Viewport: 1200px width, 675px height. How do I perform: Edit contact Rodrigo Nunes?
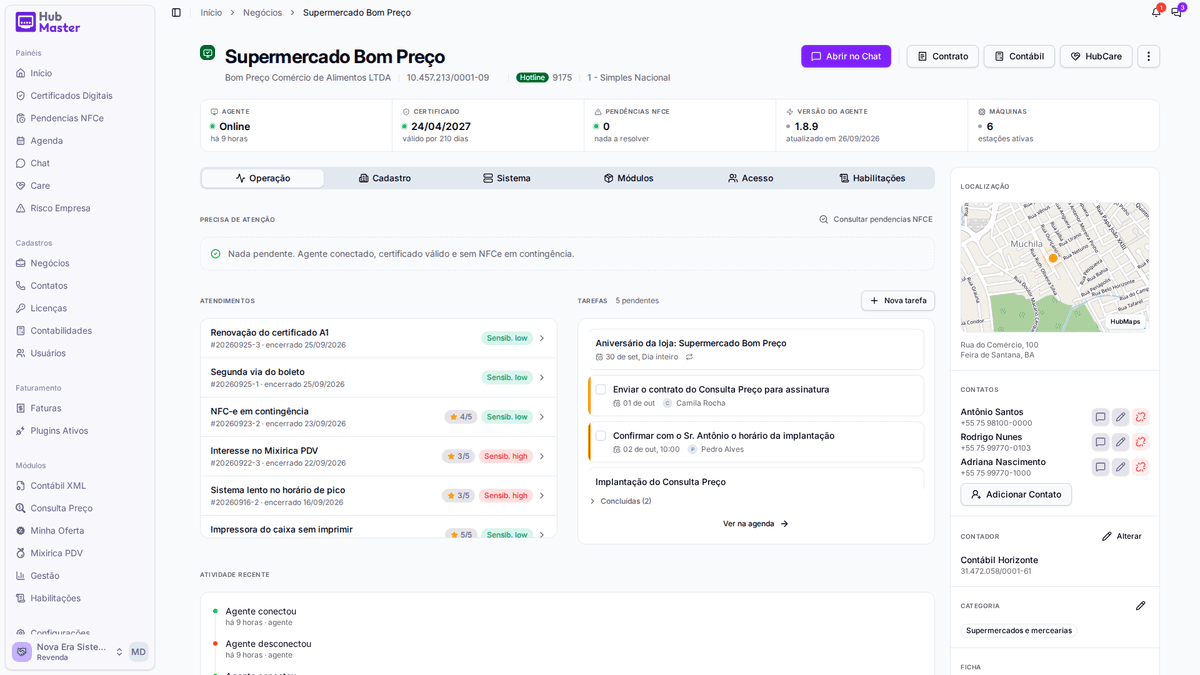(1120, 442)
